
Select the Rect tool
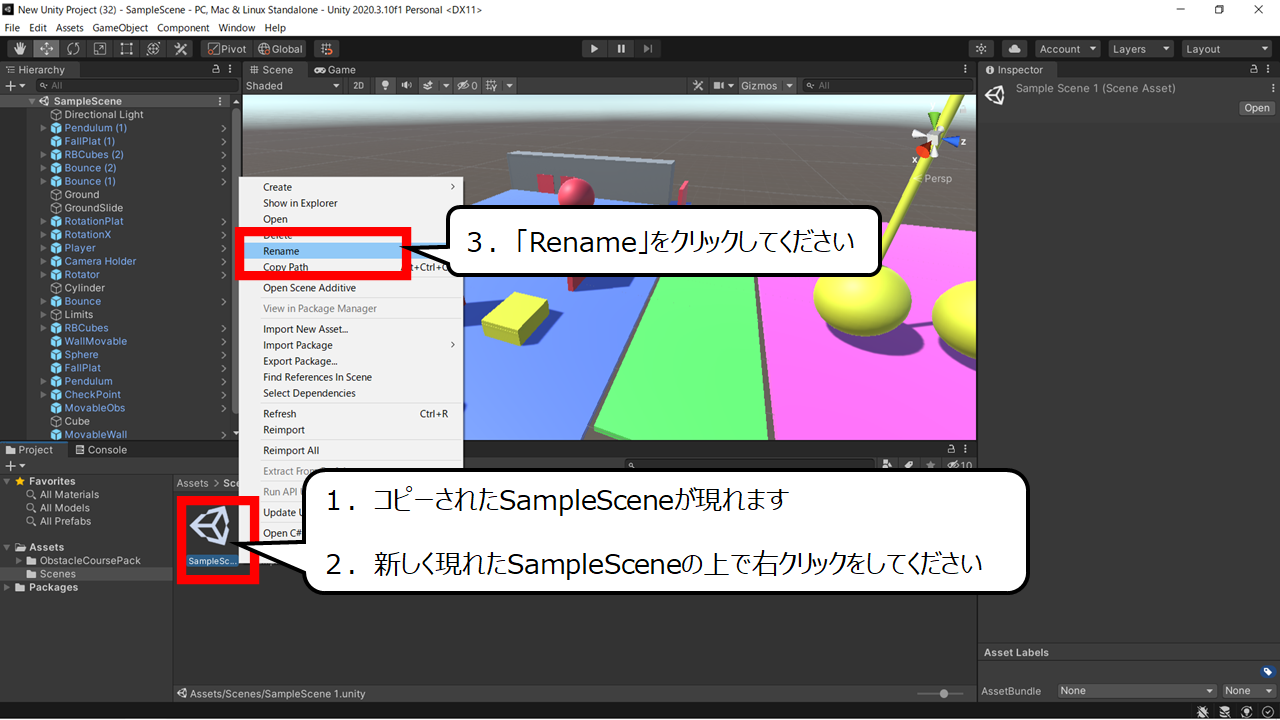coord(127,49)
